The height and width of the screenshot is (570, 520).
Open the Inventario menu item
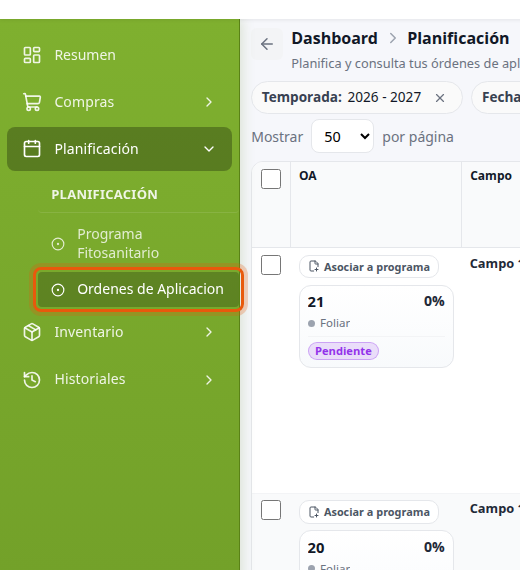pos(119,332)
